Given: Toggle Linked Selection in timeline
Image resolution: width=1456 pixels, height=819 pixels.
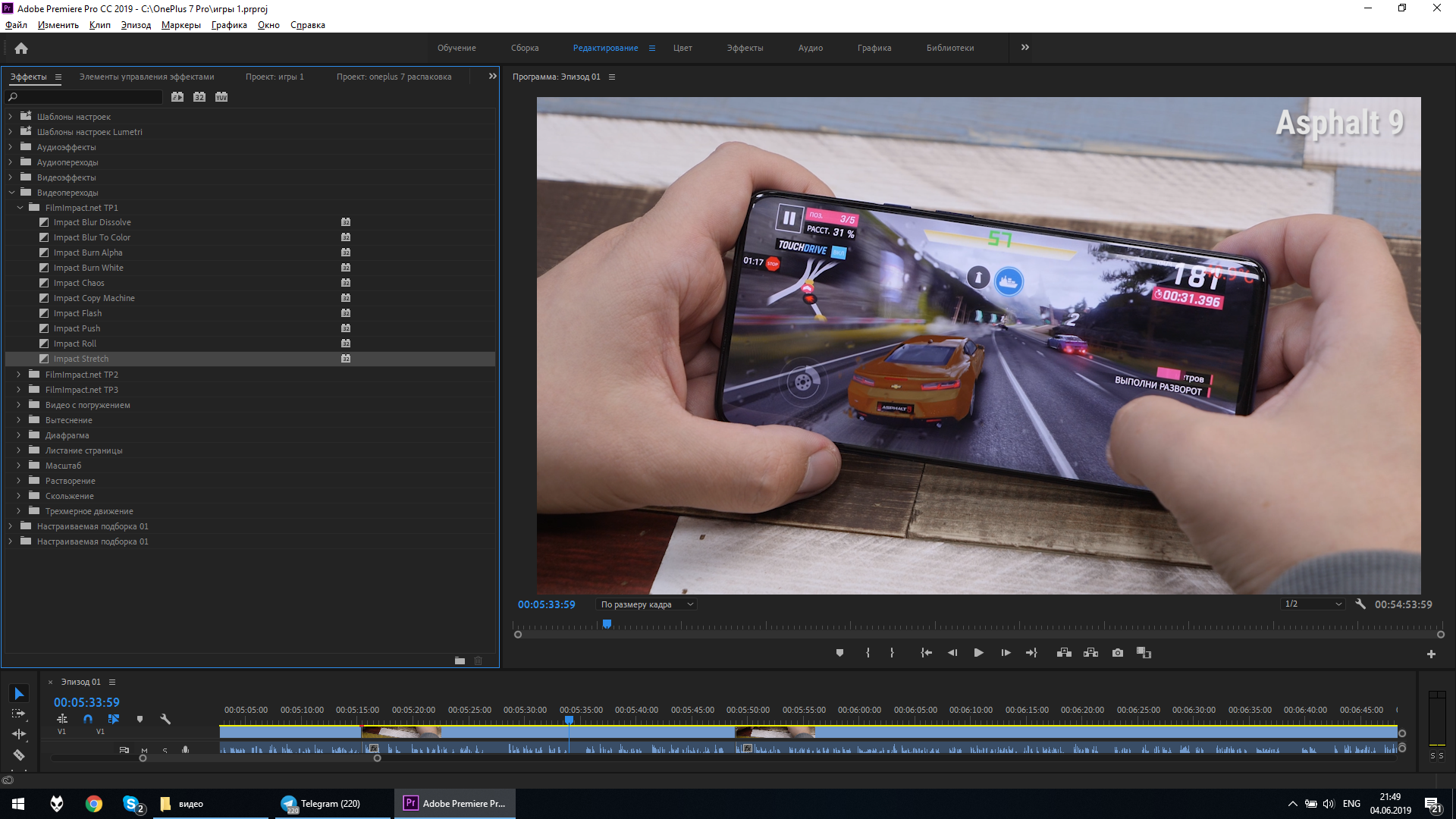Looking at the screenshot, I should 114,719.
